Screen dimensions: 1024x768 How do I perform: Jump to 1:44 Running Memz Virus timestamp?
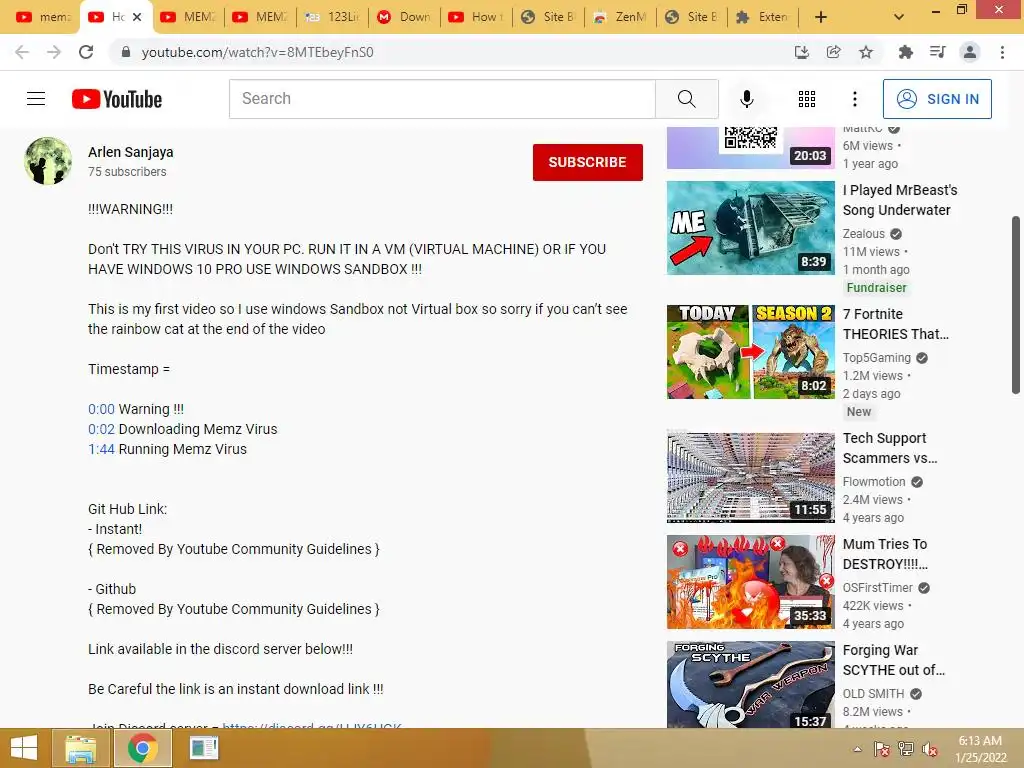(x=101, y=449)
